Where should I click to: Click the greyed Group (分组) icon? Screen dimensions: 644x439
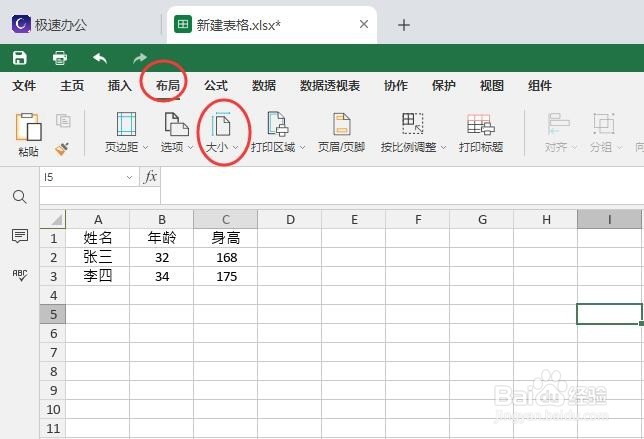(603, 124)
